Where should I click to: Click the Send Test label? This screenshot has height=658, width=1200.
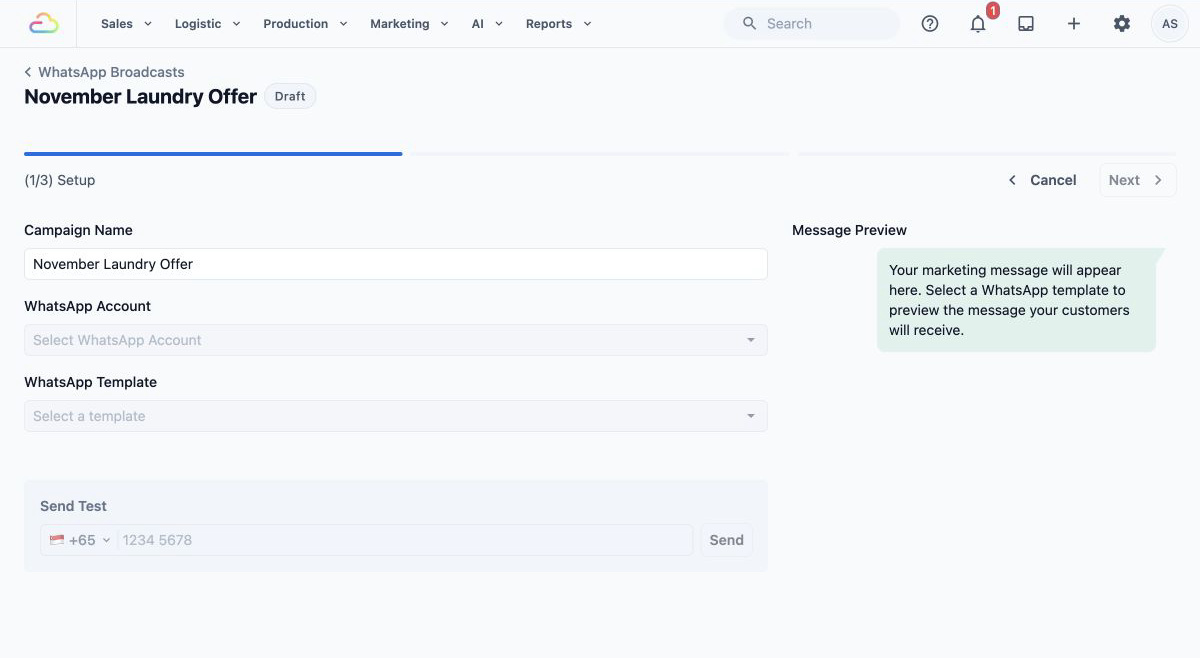point(73,506)
